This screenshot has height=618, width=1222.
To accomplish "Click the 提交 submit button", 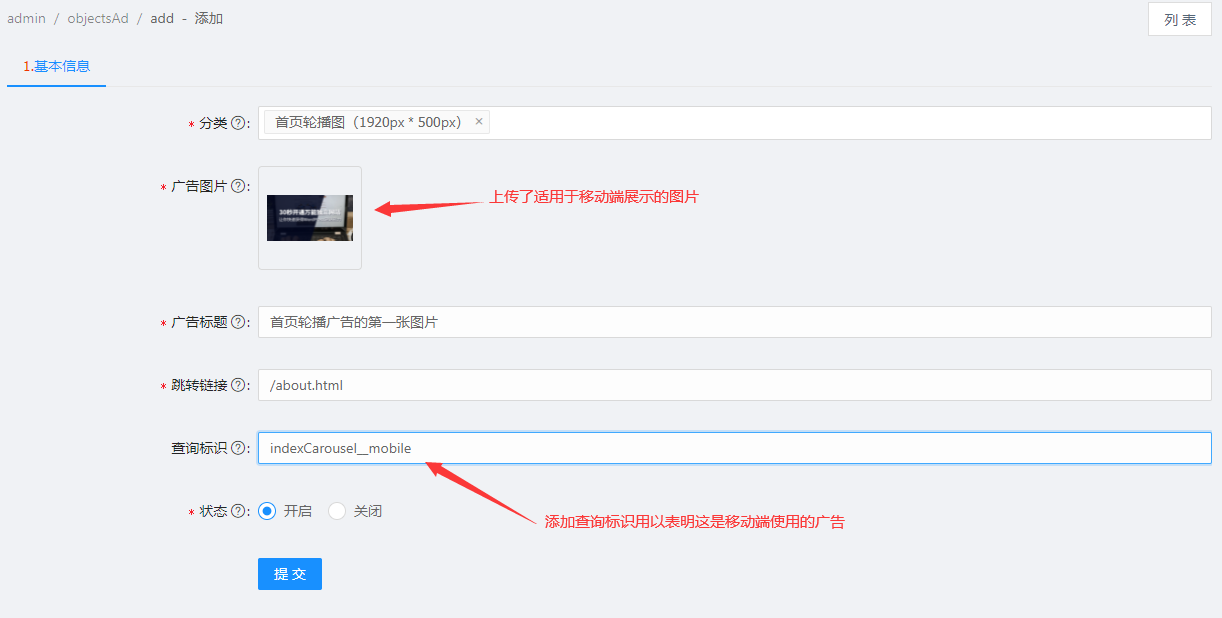I will 290,574.
